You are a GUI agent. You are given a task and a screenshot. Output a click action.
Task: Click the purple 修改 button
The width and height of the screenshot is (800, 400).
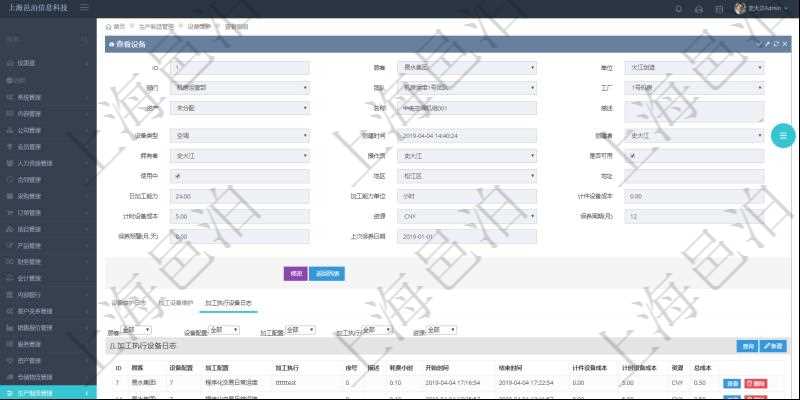tap(295, 273)
